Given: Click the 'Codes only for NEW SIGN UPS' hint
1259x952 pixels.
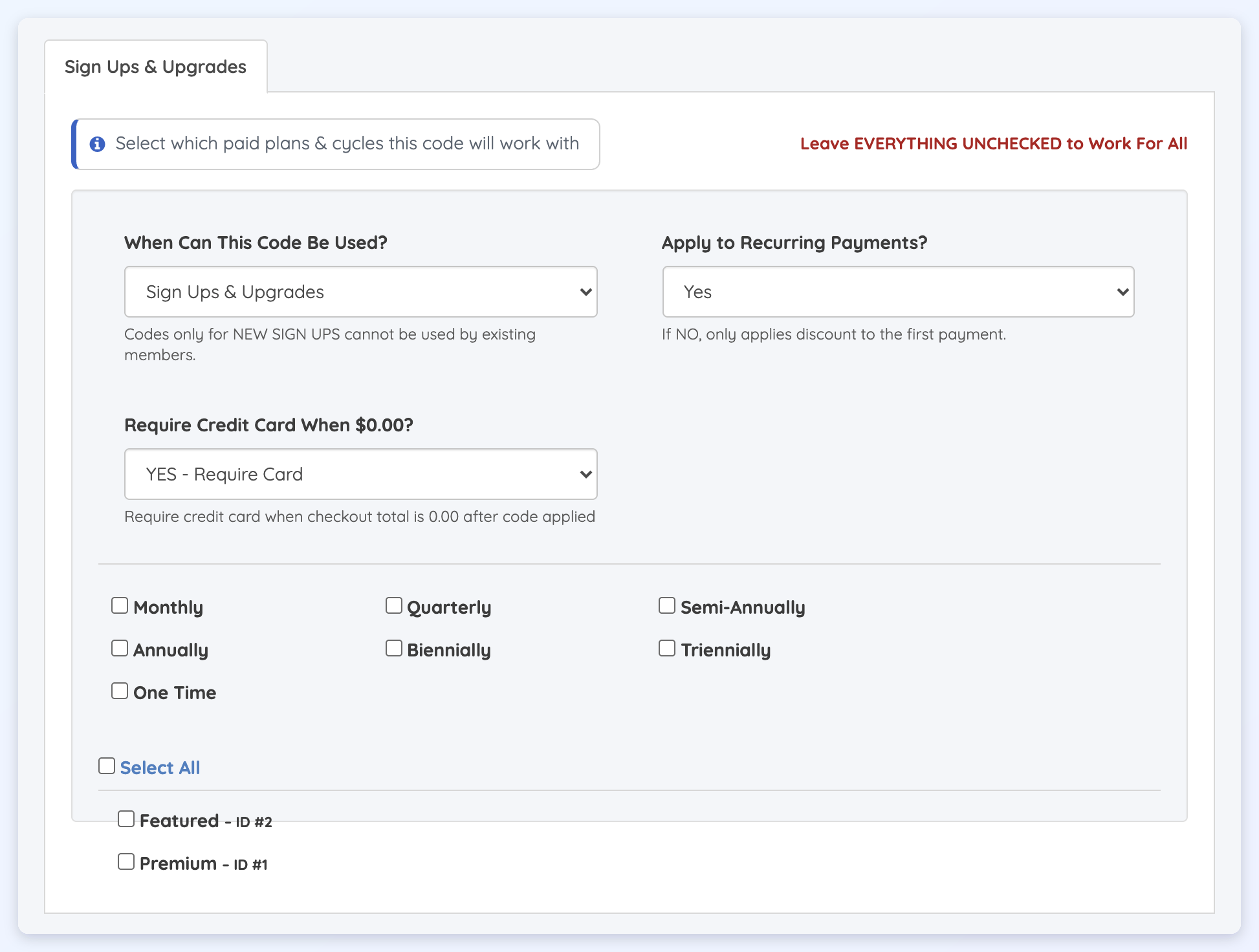Looking at the screenshot, I should (x=330, y=345).
